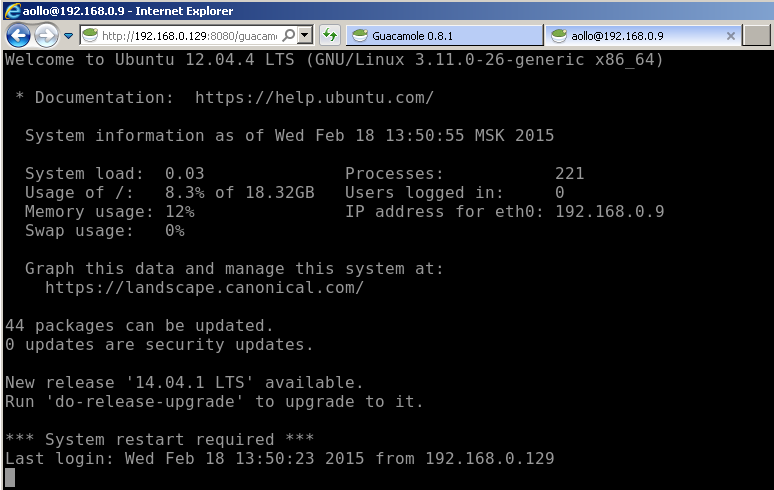Go back with the browser Back arrow

18,36
